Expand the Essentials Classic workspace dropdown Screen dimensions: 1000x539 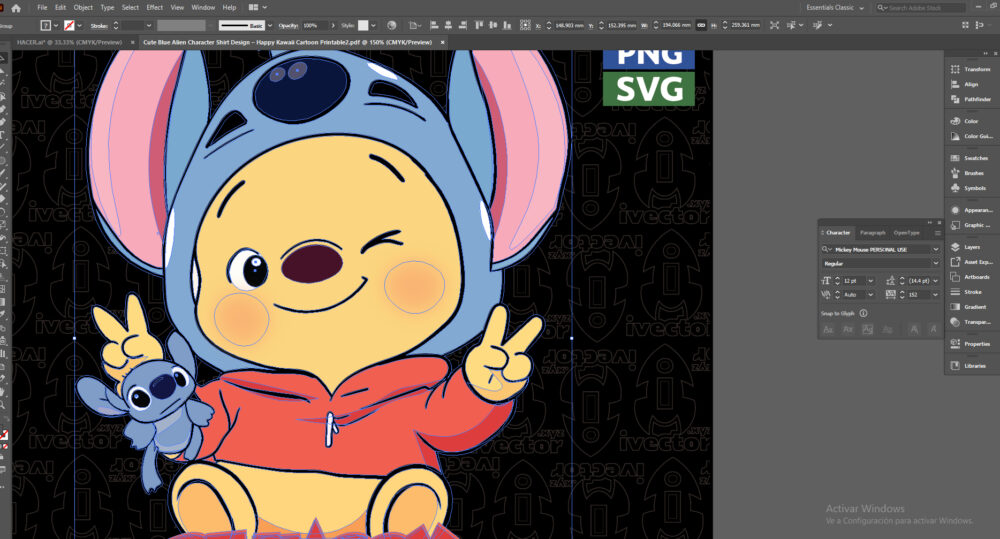pos(835,8)
